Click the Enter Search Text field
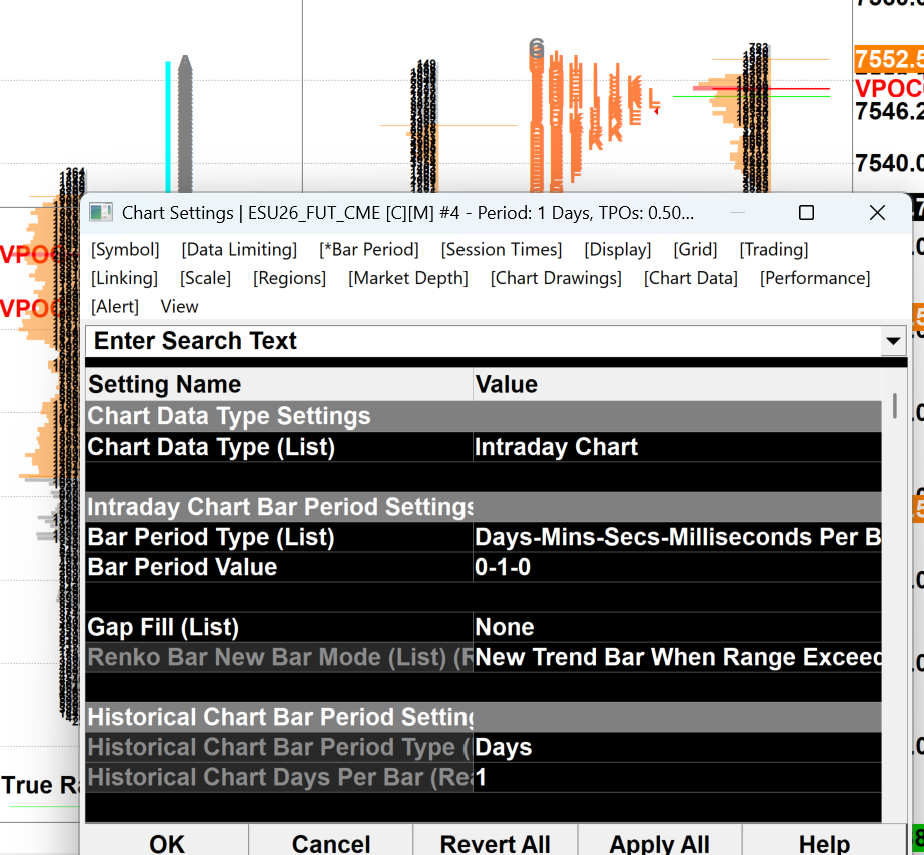This screenshot has height=855, width=924. pyautogui.click(x=483, y=341)
